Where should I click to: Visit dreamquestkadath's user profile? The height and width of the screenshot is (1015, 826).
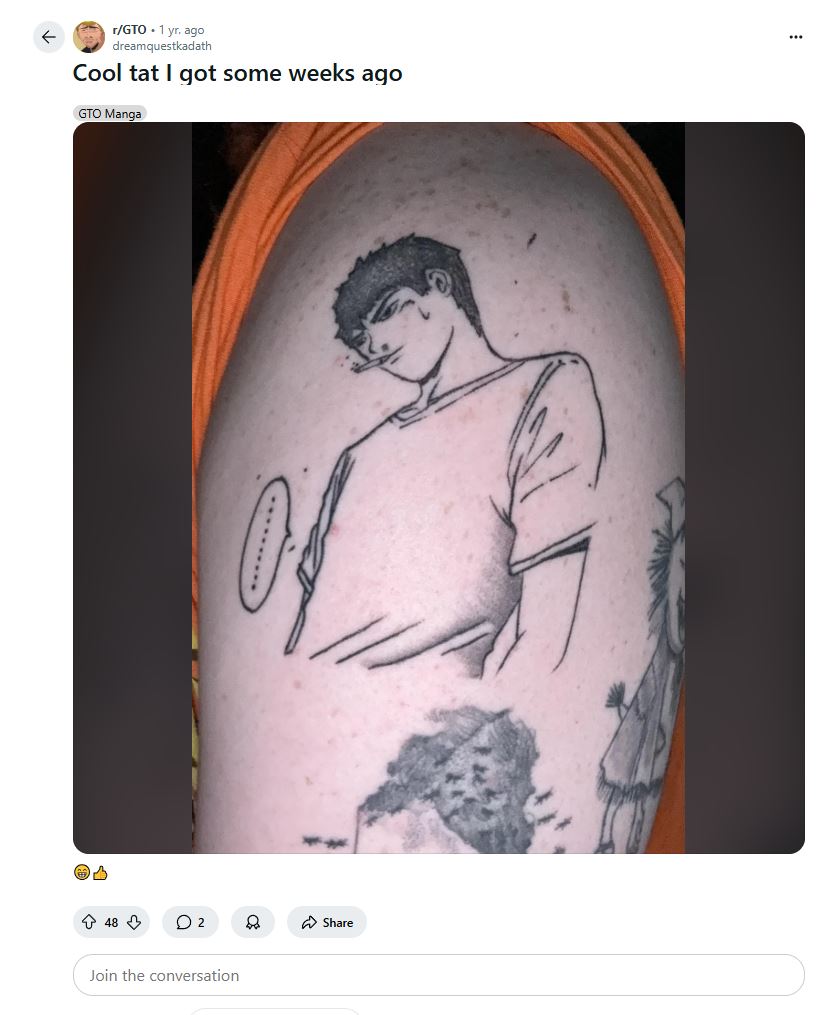pos(162,46)
